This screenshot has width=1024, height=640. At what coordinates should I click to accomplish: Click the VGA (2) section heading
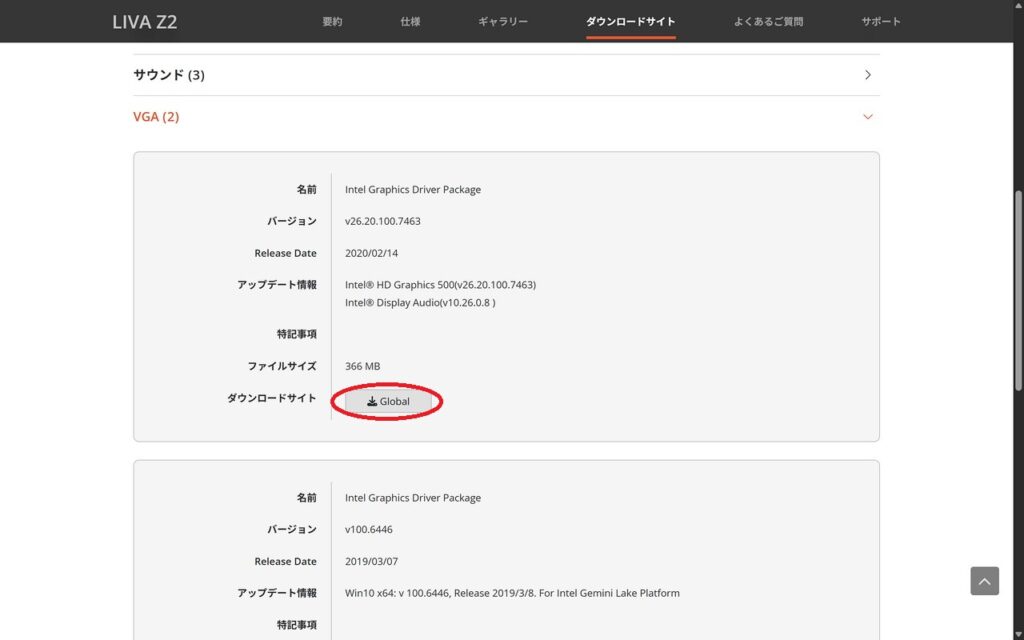156,117
